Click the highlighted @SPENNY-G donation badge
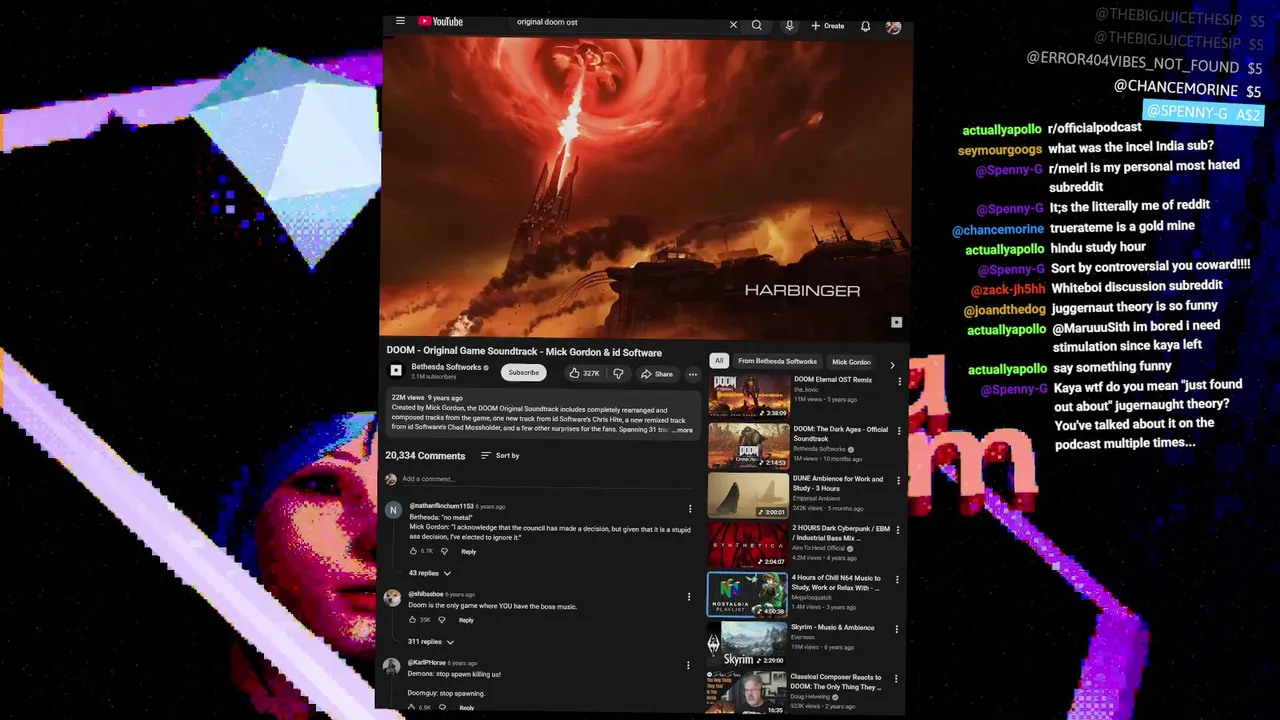1280x720 pixels. pos(1203,113)
